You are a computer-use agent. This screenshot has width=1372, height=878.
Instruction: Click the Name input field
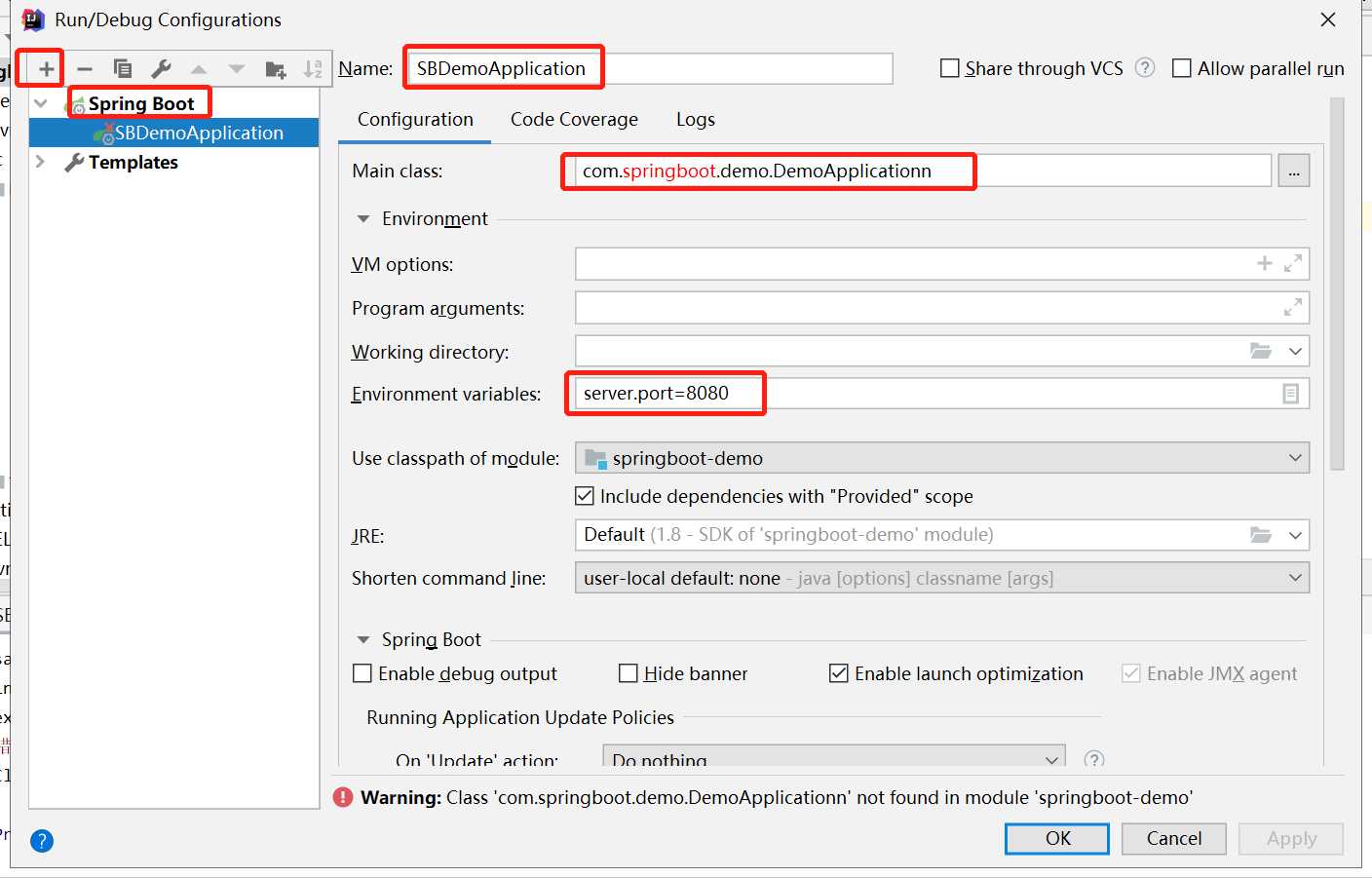point(649,68)
